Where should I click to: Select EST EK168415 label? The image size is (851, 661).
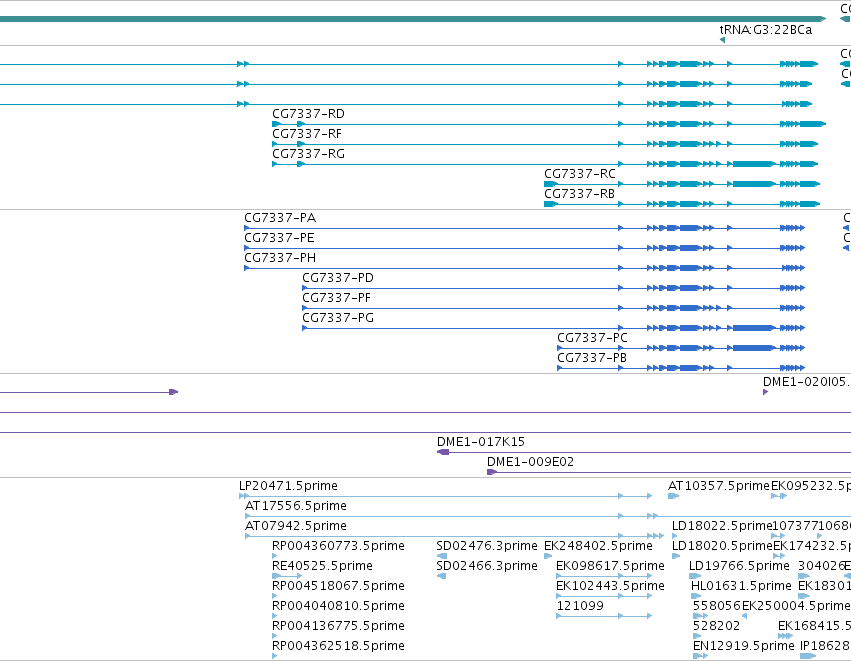point(814,626)
